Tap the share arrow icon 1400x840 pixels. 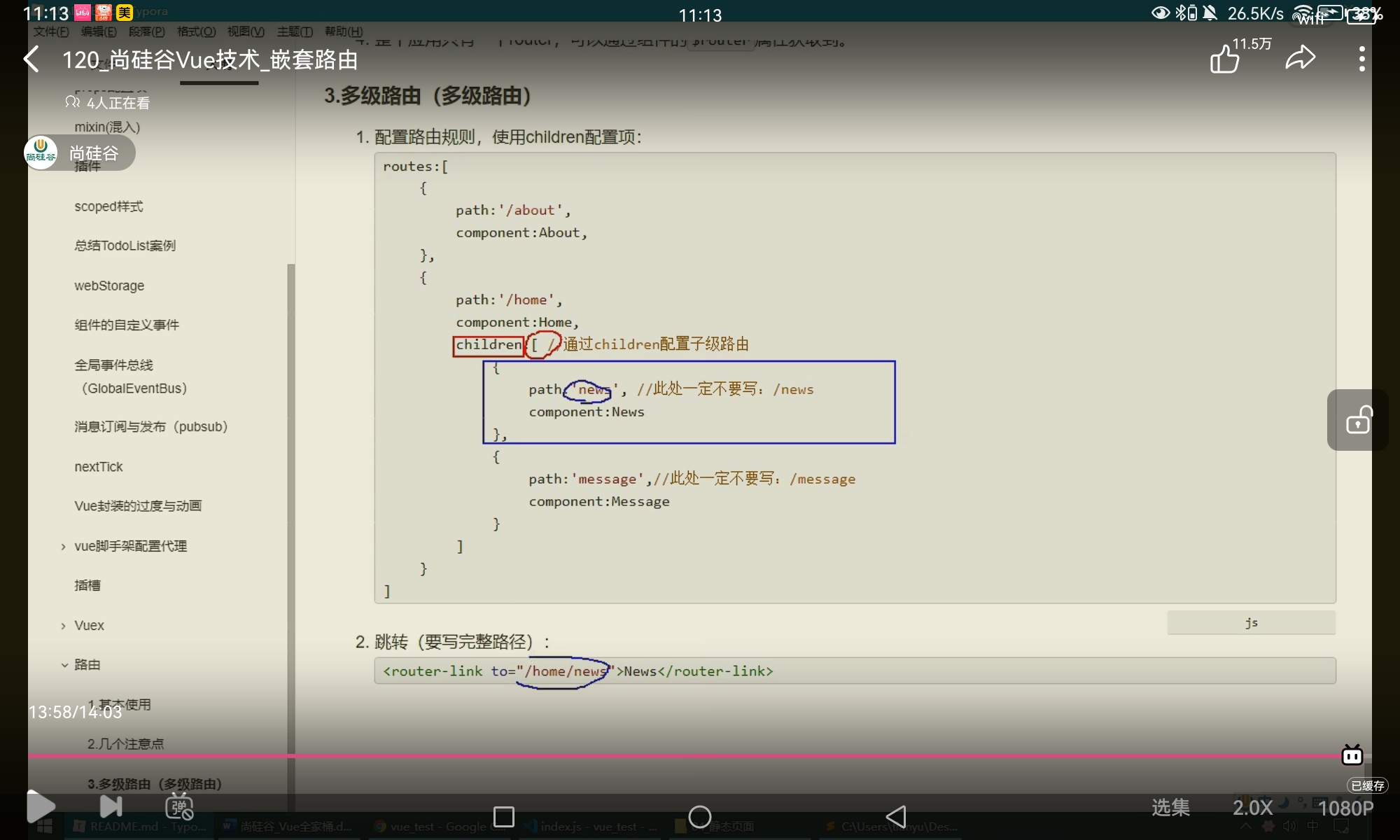pyautogui.click(x=1300, y=58)
